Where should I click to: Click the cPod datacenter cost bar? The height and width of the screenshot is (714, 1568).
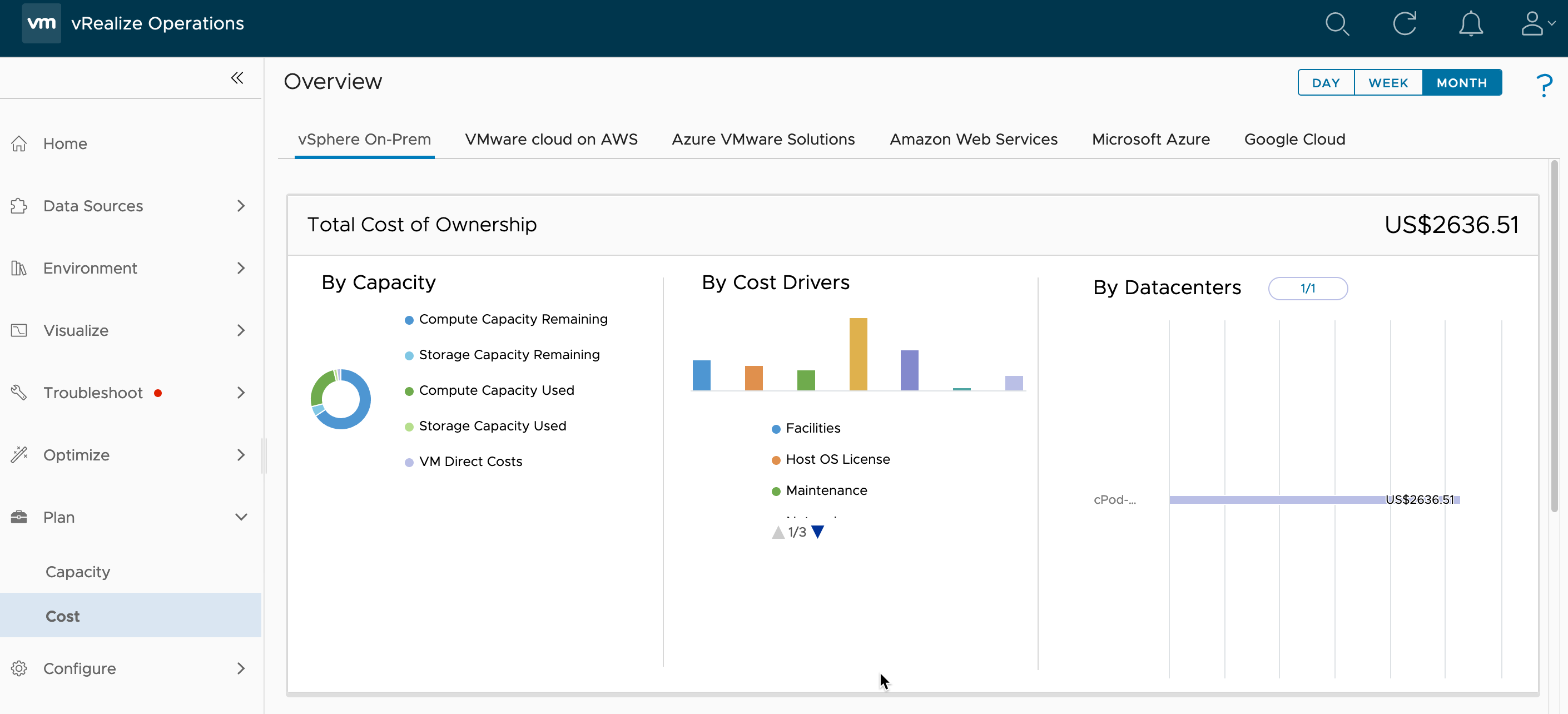point(1314,500)
